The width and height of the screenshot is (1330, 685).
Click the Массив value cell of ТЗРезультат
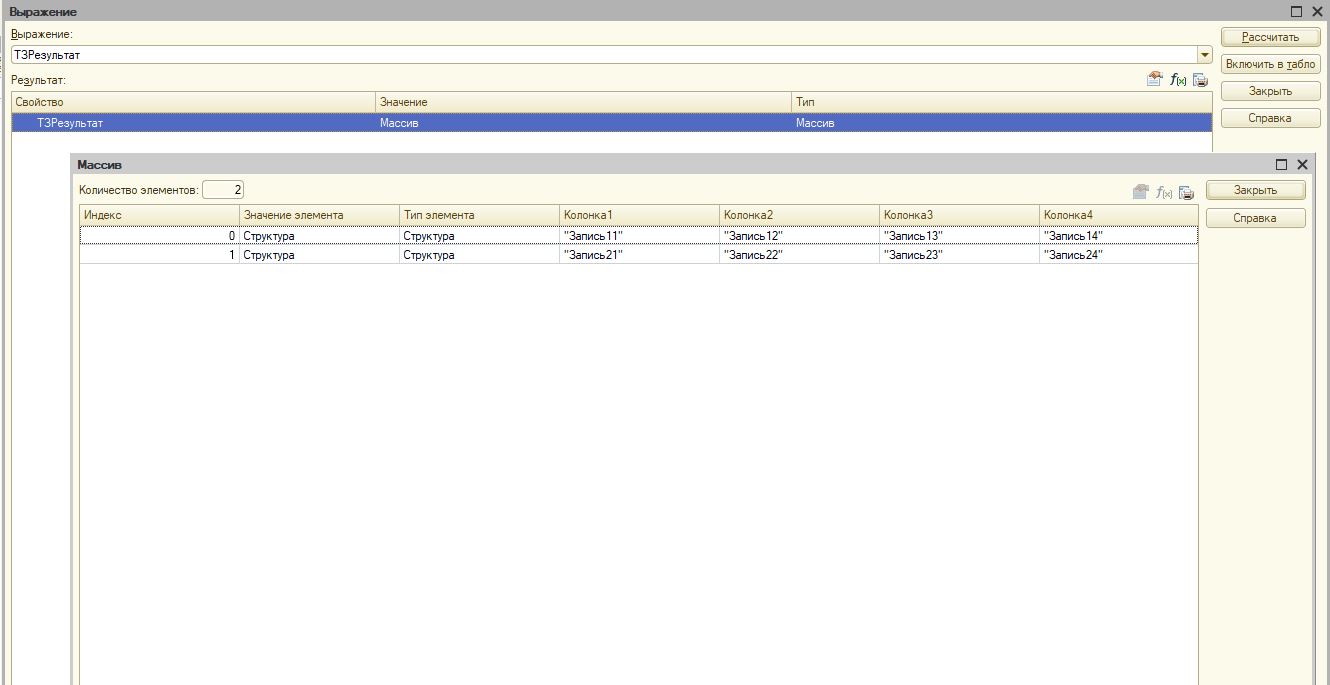pos(583,123)
